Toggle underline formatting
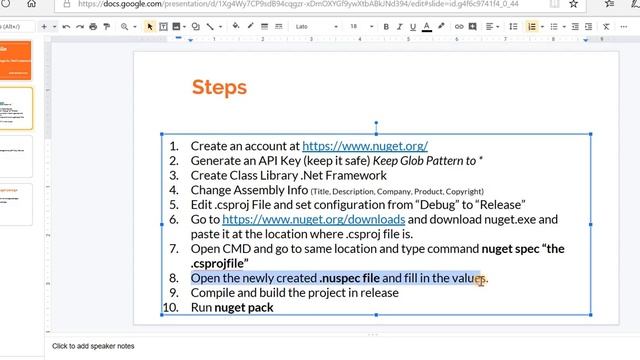The image size is (640, 360). click(413, 27)
